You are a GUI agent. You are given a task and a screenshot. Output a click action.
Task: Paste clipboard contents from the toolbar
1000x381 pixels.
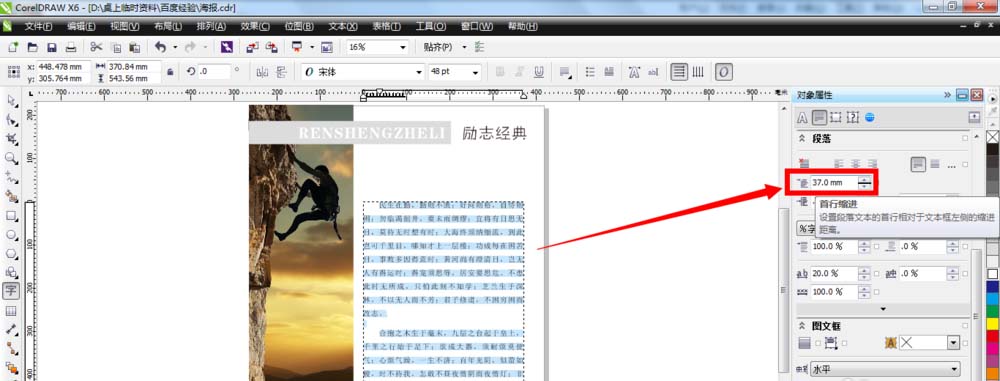(x=135, y=48)
